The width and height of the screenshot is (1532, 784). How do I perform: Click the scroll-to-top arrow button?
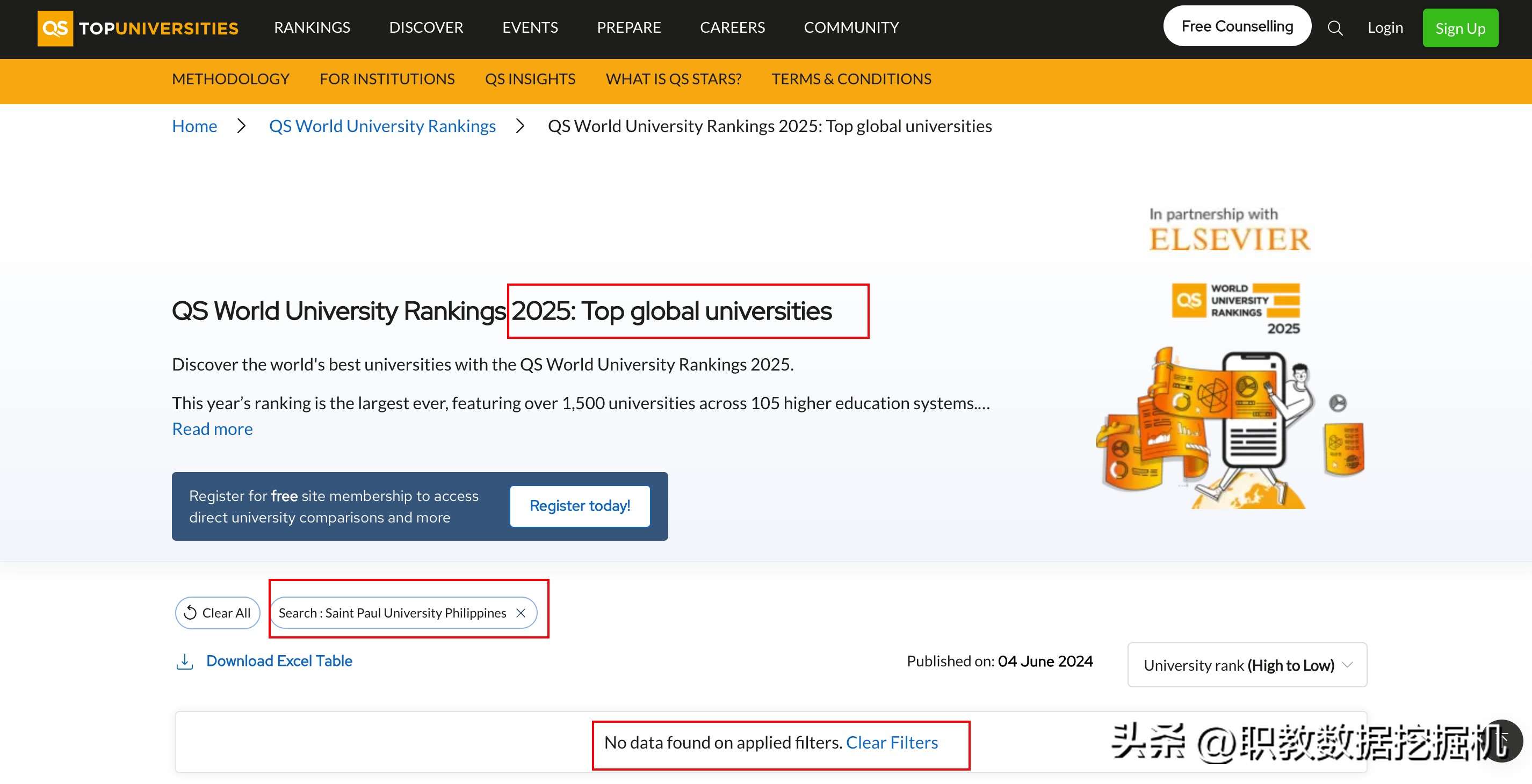1502,741
